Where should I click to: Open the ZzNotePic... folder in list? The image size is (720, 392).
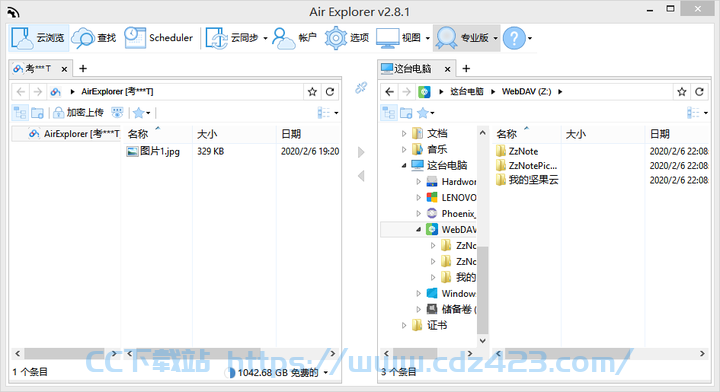pos(527,166)
